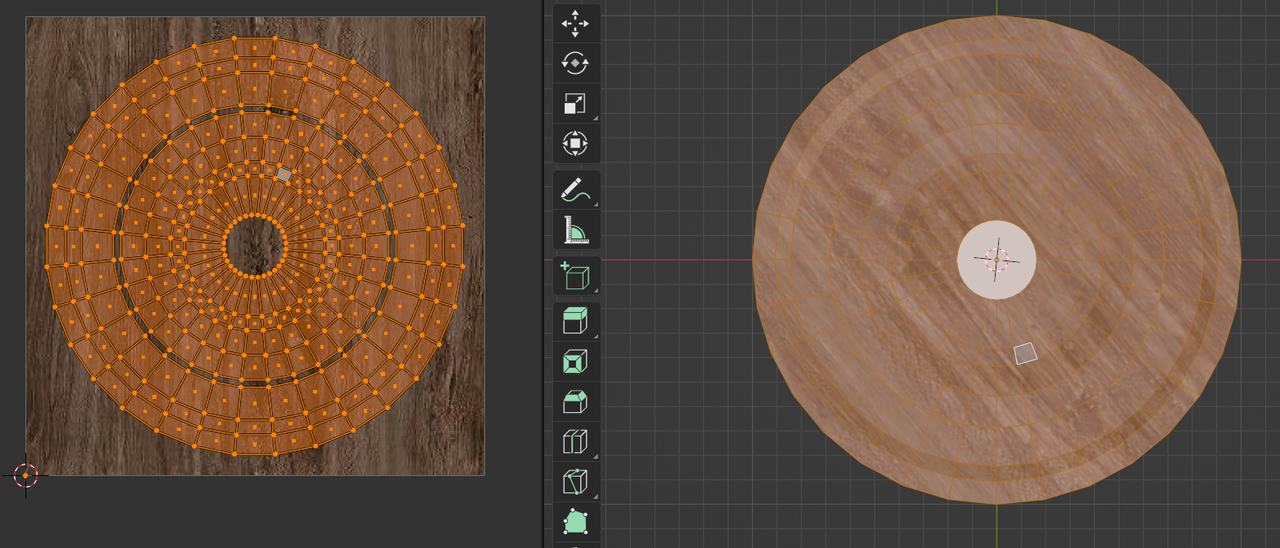1280x548 pixels.
Task: Select the Knife tool
Action: pyautogui.click(x=576, y=481)
